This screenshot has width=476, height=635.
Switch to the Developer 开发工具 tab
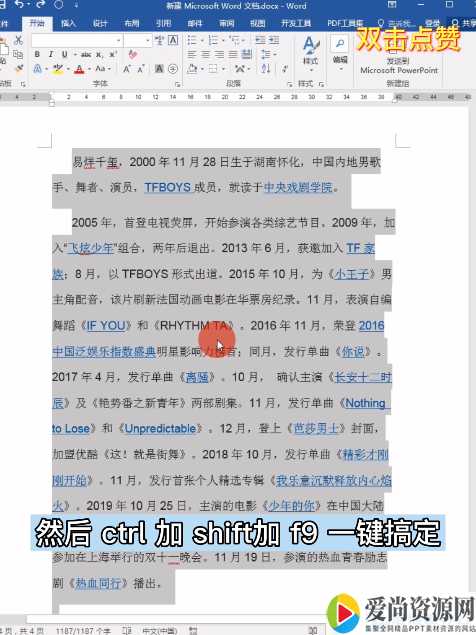(x=296, y=23)
